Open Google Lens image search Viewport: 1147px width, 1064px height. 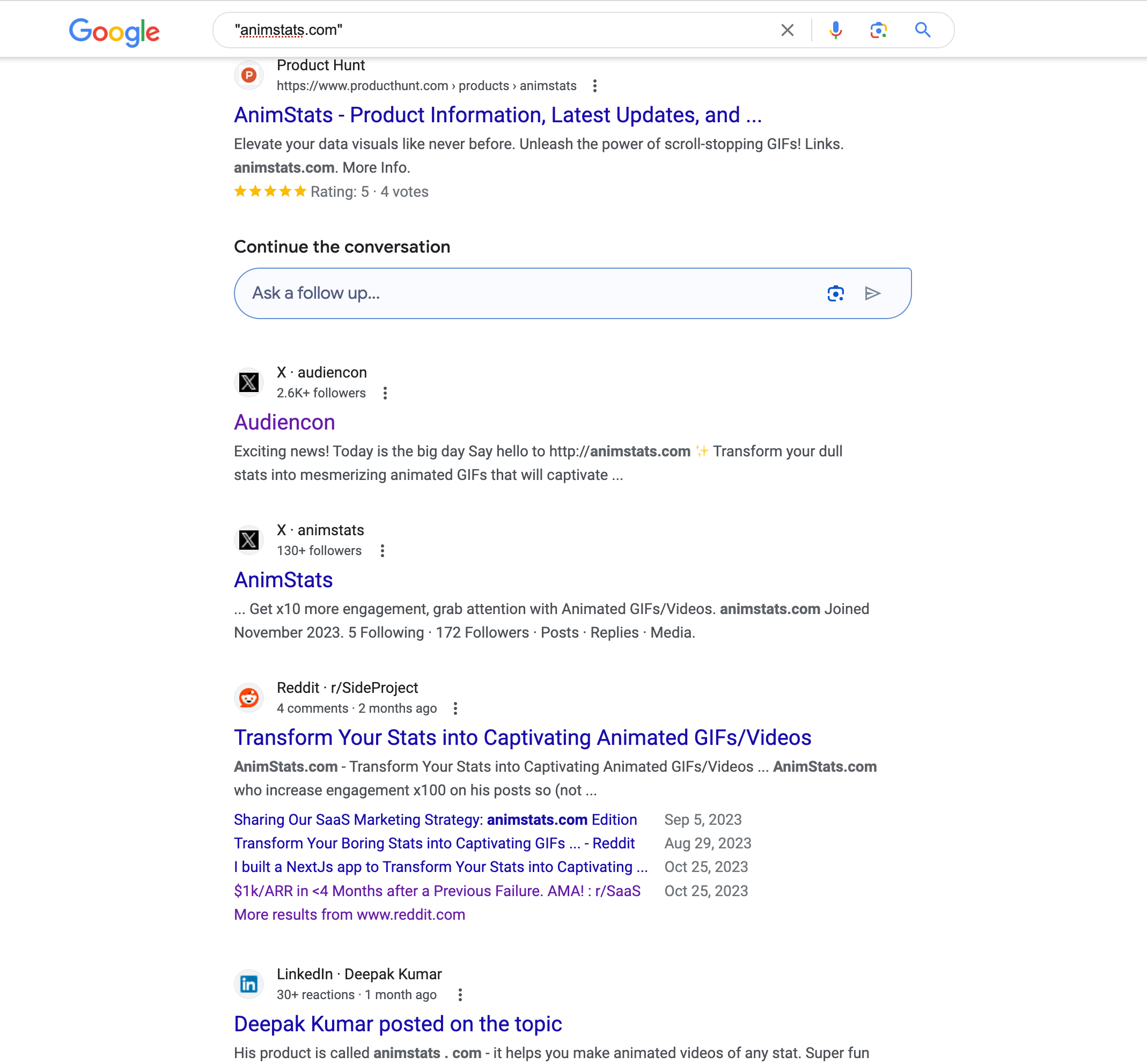coord(878,30)
